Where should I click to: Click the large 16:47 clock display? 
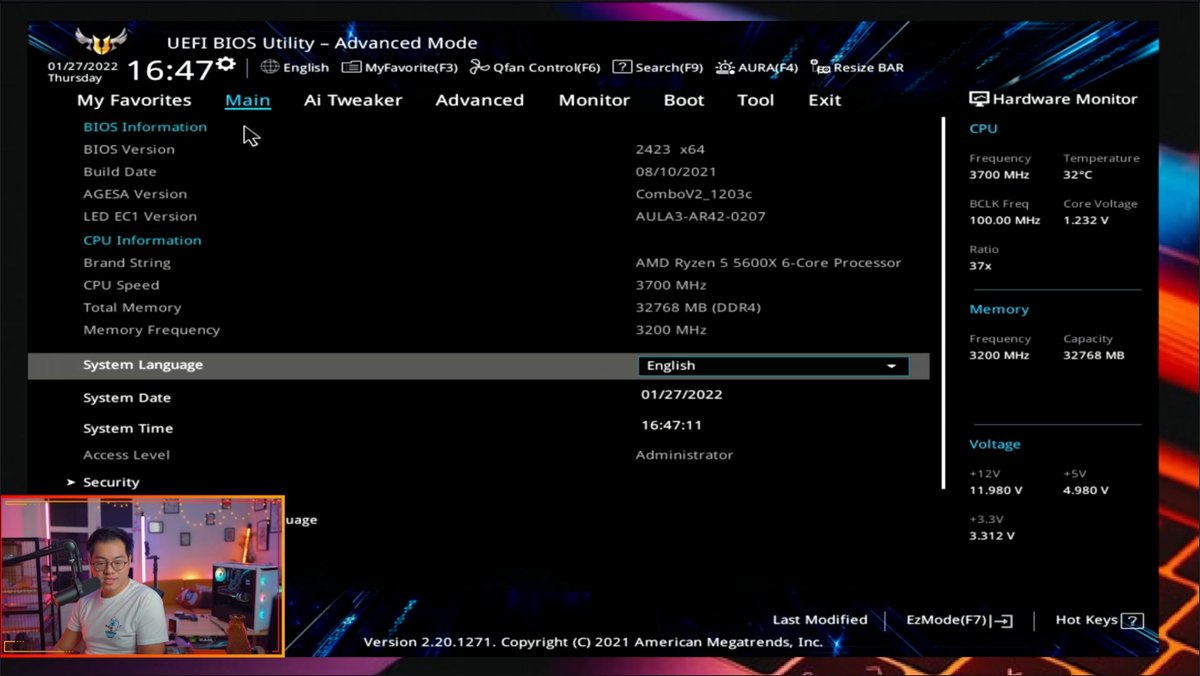(x=170, y=70)
